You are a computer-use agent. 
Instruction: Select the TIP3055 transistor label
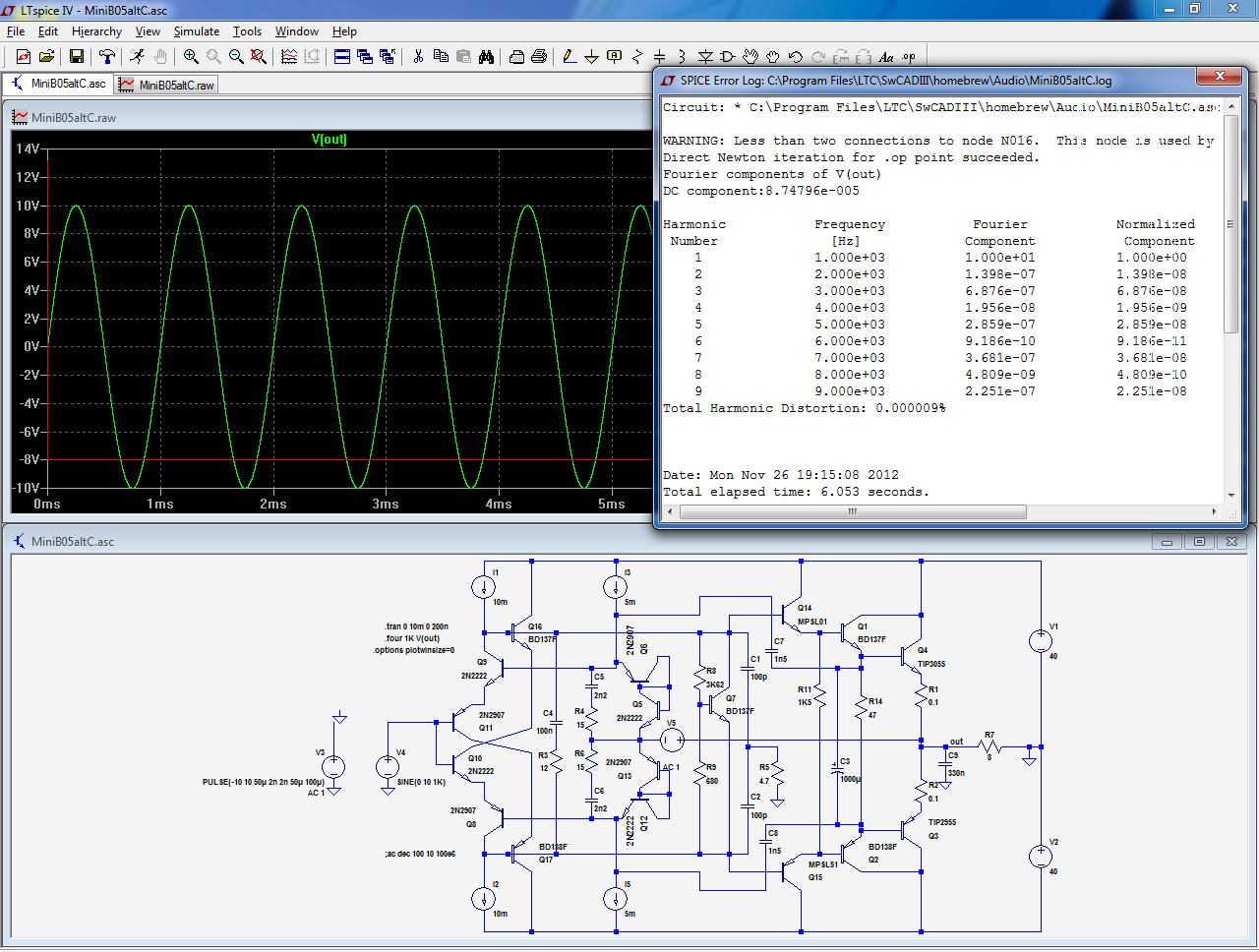click(x=930, y=664)
